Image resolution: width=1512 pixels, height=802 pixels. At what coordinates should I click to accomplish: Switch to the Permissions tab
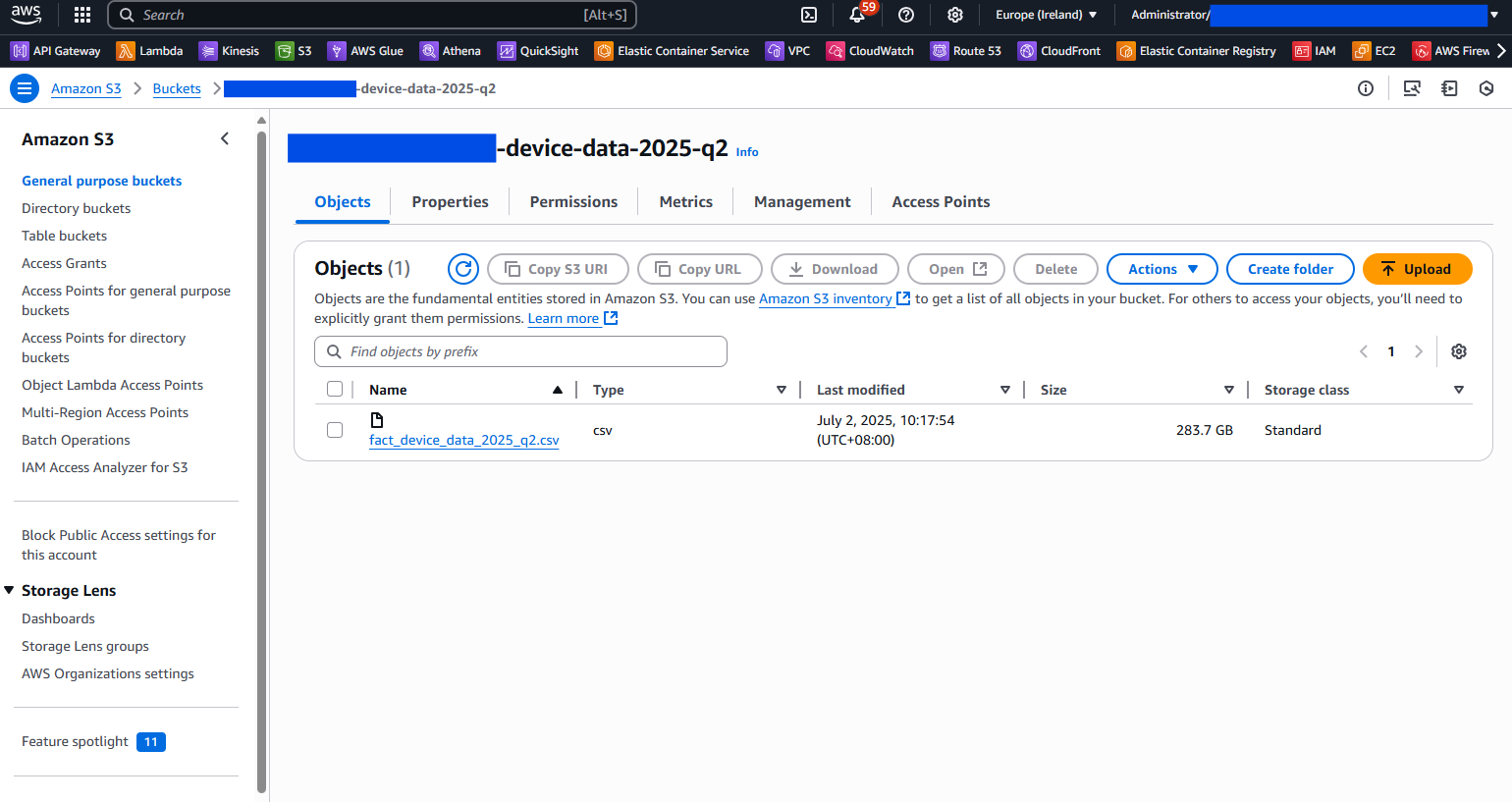click(574, 202)
